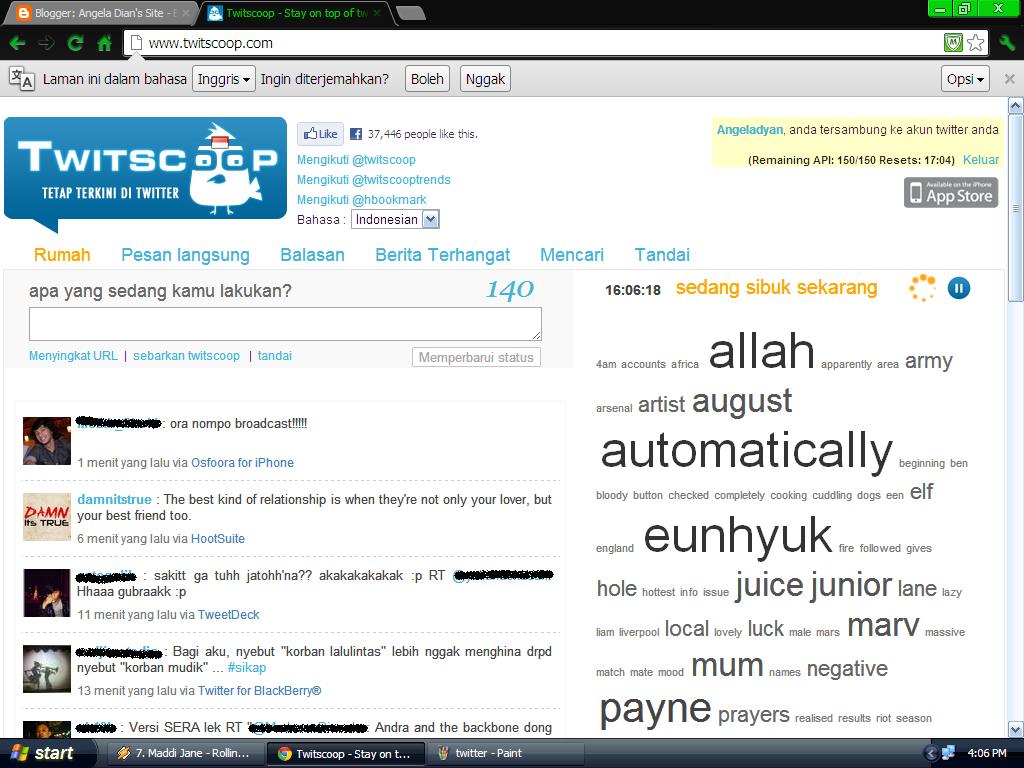Click trending word allah
The height and width of the screenshot is (768, 1024).
(761, 351)
